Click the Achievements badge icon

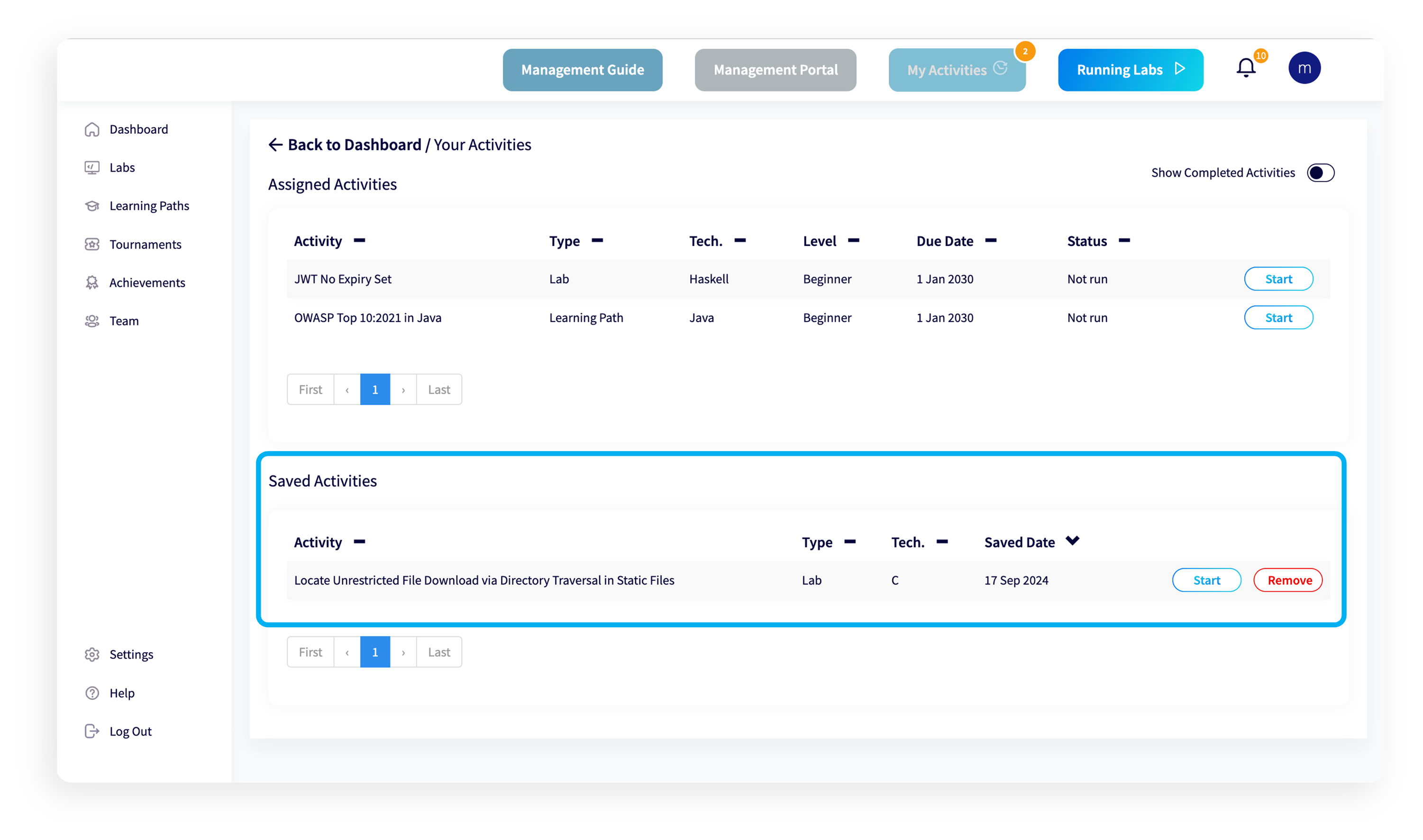pos(92,282)
